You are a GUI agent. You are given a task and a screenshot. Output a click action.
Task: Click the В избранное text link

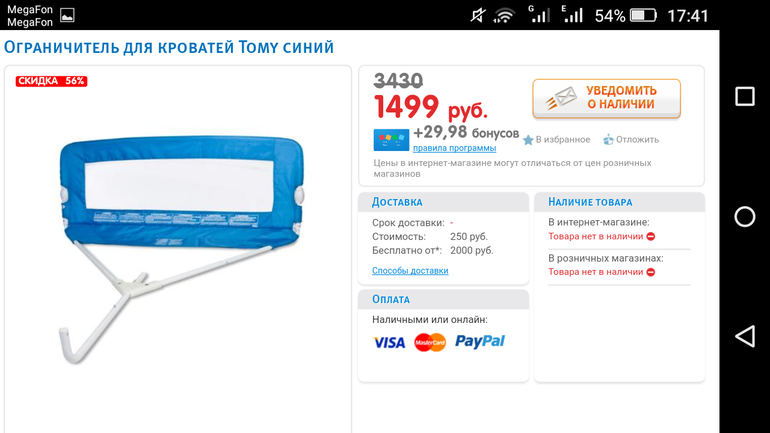pyautogui.click(x=563, y=140)
